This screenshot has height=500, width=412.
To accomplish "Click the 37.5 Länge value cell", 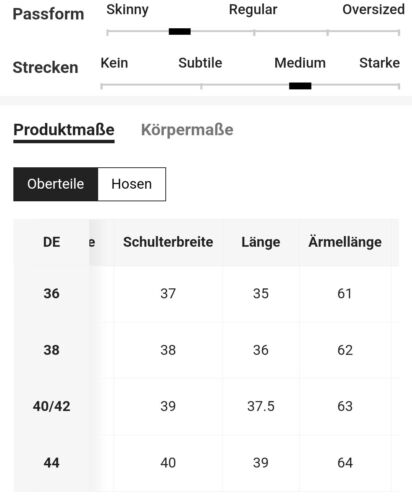I will point(261,406).
